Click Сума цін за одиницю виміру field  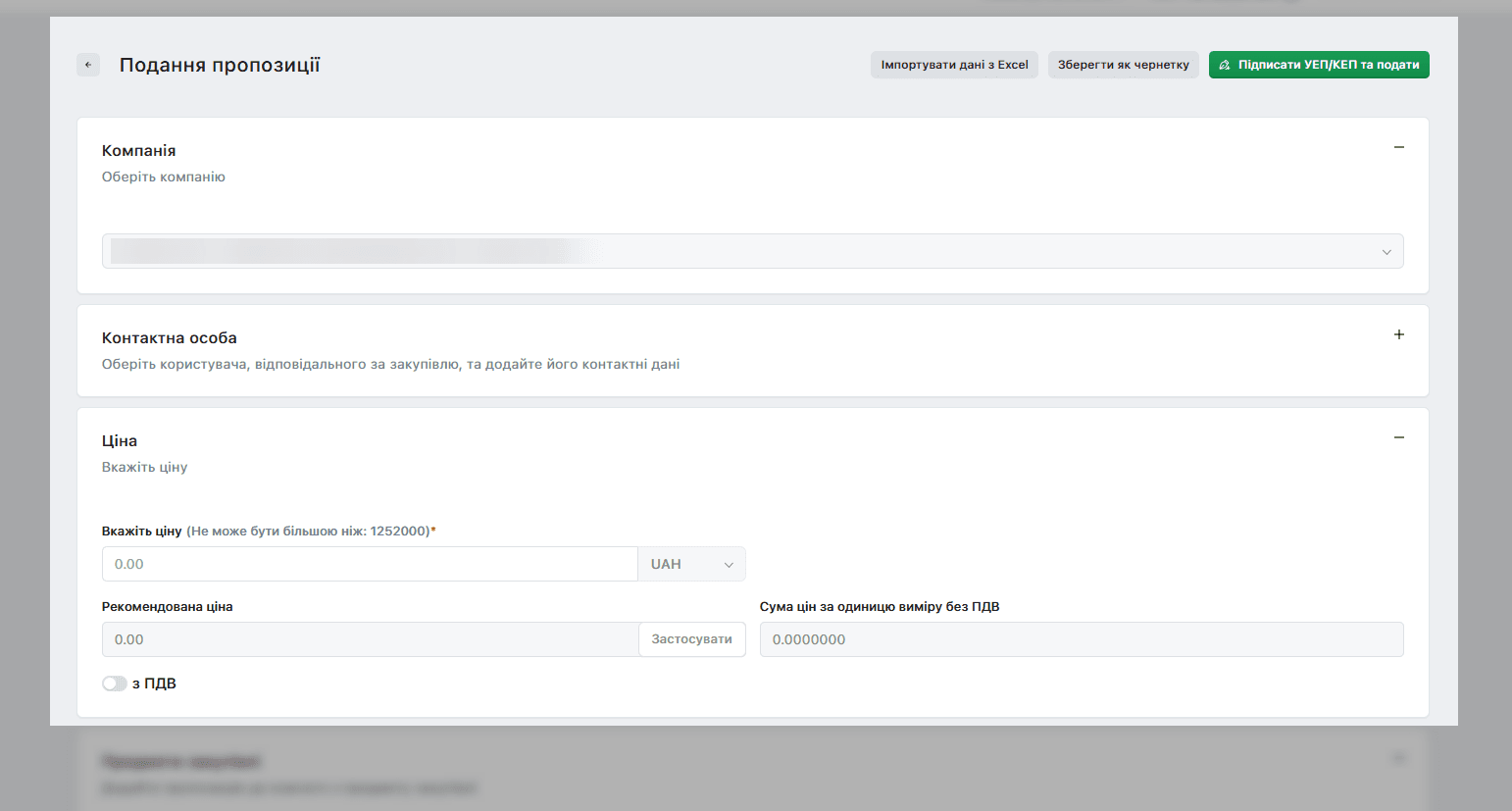click(x=1082, y=639)
